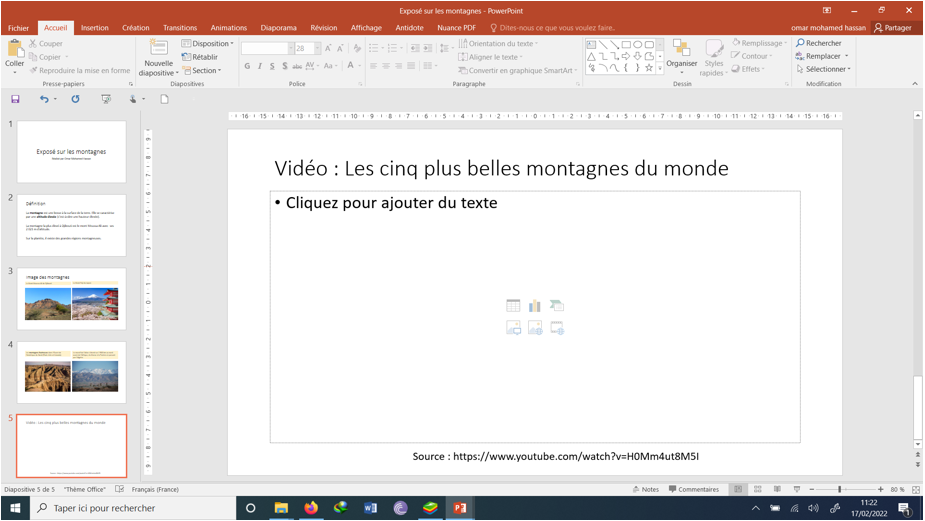Image resolution: width=925 pixels, height=521 pixels.
Task: Click the Partager button
Action: (x=893, y=28)
